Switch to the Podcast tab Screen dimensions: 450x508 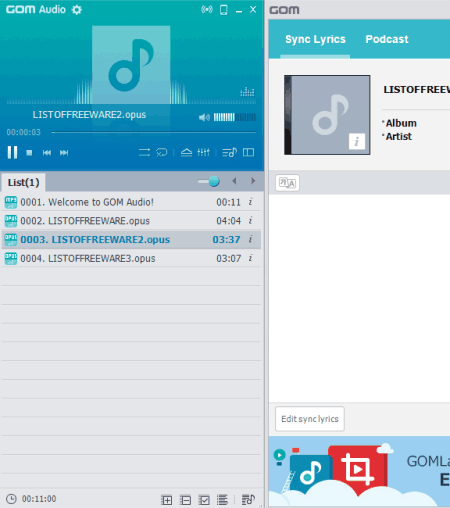point(387,39)
